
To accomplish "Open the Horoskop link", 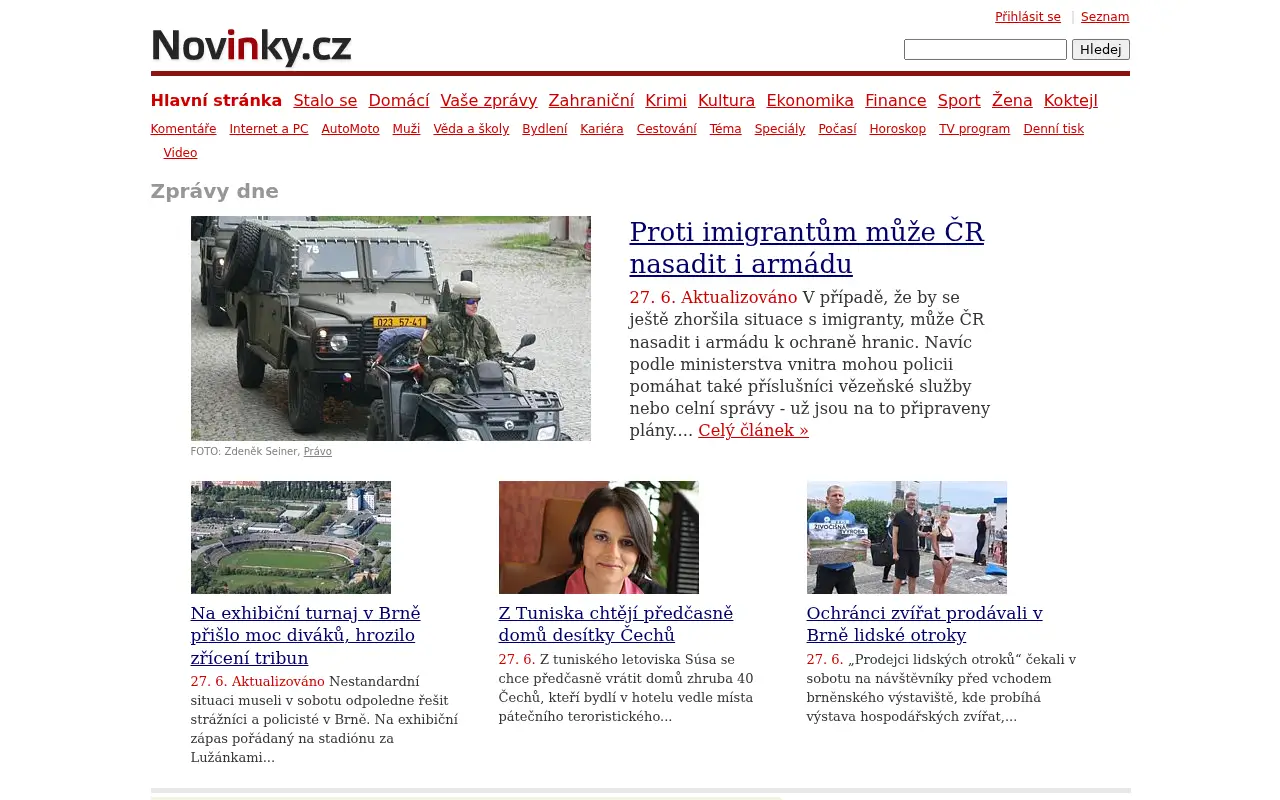I will [x=898, y=129].
